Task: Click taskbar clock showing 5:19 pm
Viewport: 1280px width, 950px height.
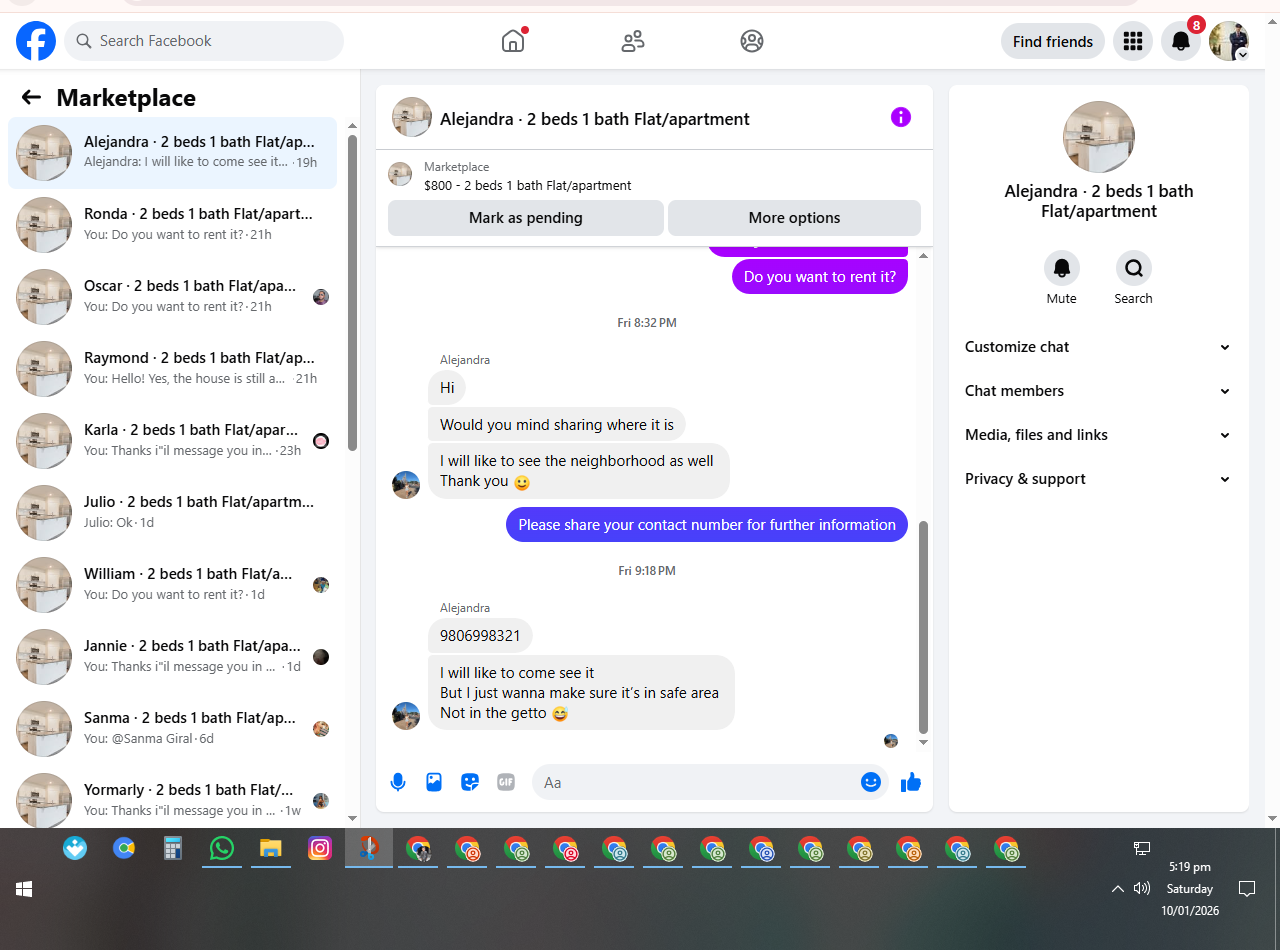Action: pyautogui.click(x=1190, y=867)
